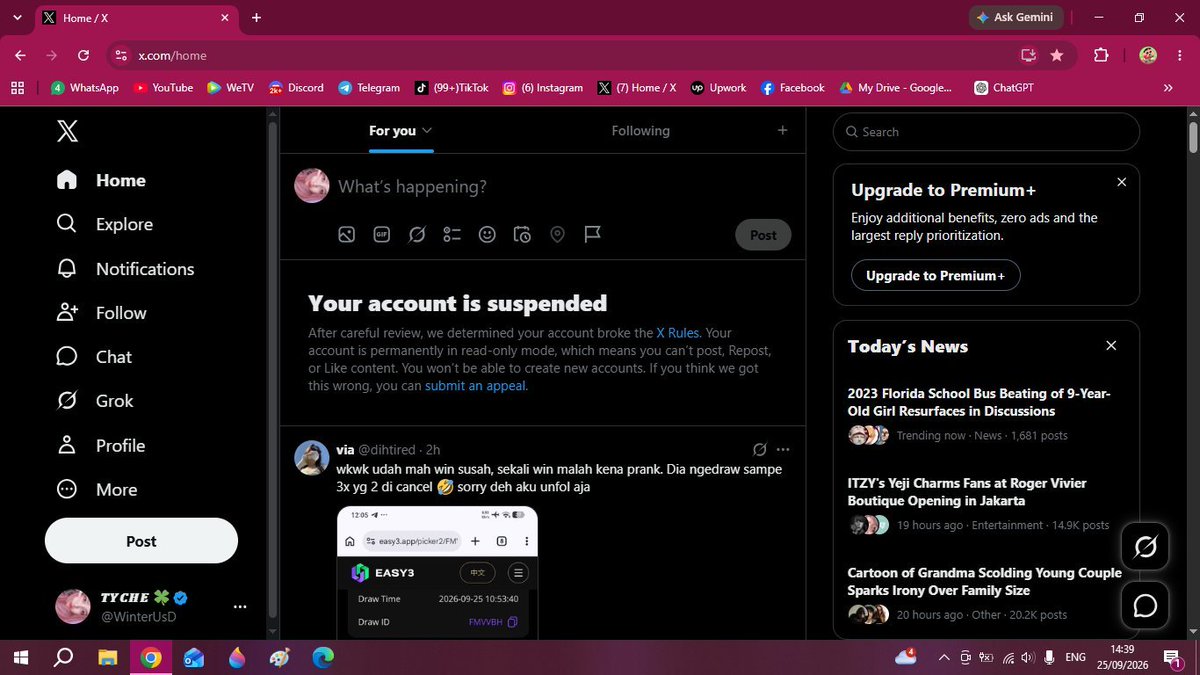This screenshot has width=1200, height=675.
Task: Add media image to the post
Action: click(346, 234)
